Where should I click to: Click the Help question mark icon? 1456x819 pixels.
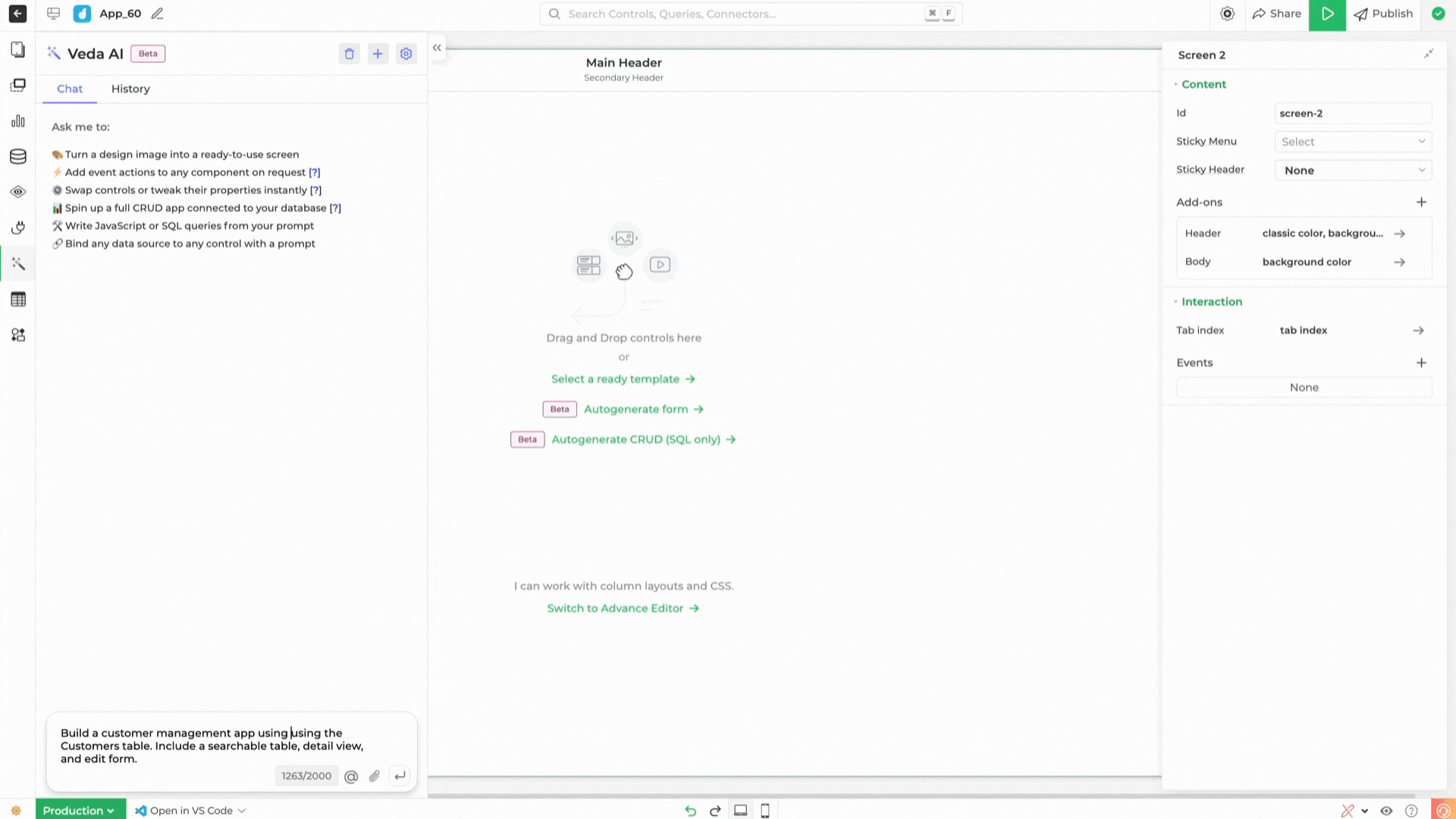click(x=1412, y=809)
